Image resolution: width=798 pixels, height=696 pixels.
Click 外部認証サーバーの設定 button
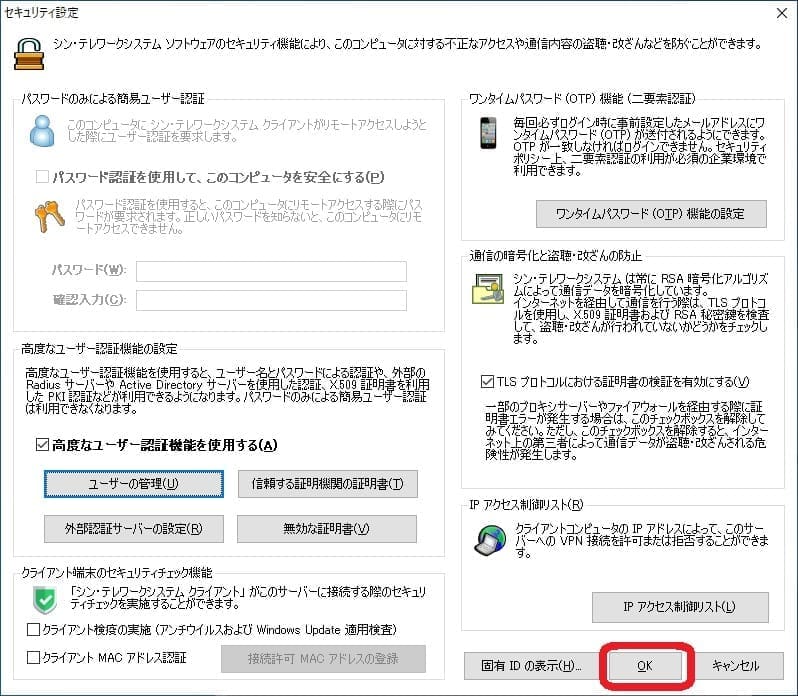coord(133,528)
